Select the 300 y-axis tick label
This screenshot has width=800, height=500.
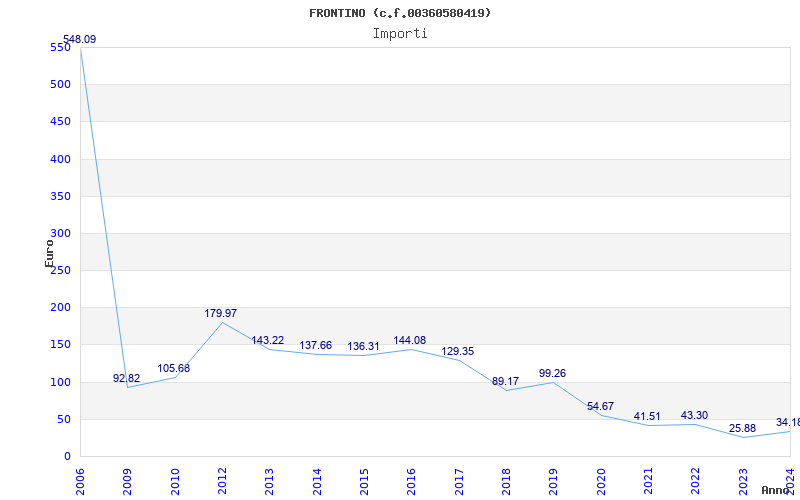coord(60,234)
